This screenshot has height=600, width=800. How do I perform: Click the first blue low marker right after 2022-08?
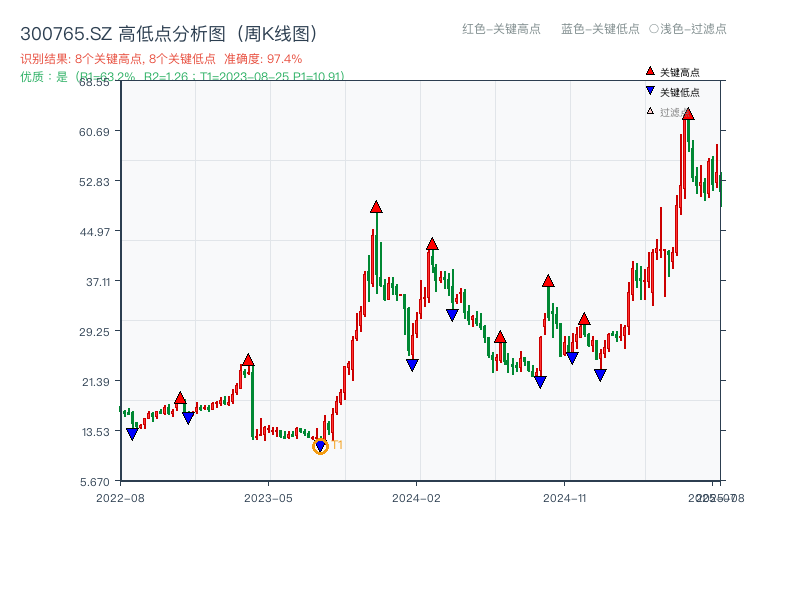tap(132, 434)
